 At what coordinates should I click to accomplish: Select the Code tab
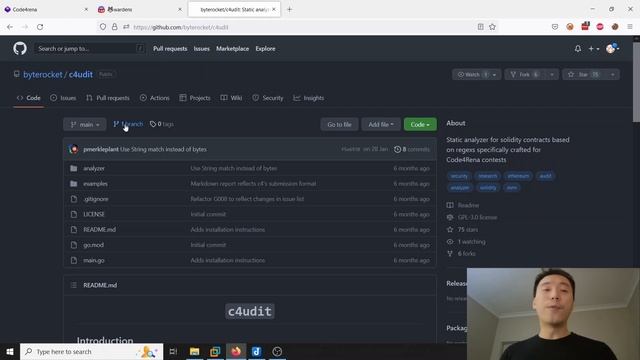coord(29,98)
